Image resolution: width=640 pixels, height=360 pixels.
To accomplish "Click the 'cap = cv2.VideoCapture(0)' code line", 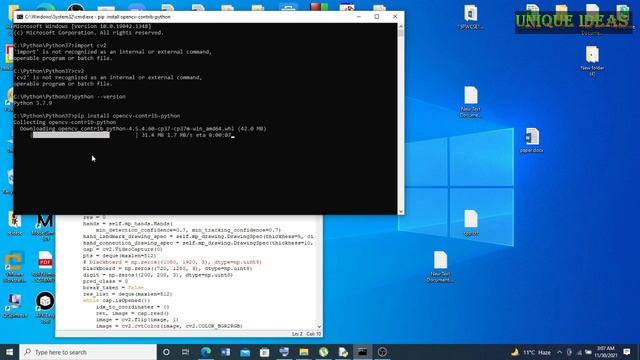I will 122,249.
